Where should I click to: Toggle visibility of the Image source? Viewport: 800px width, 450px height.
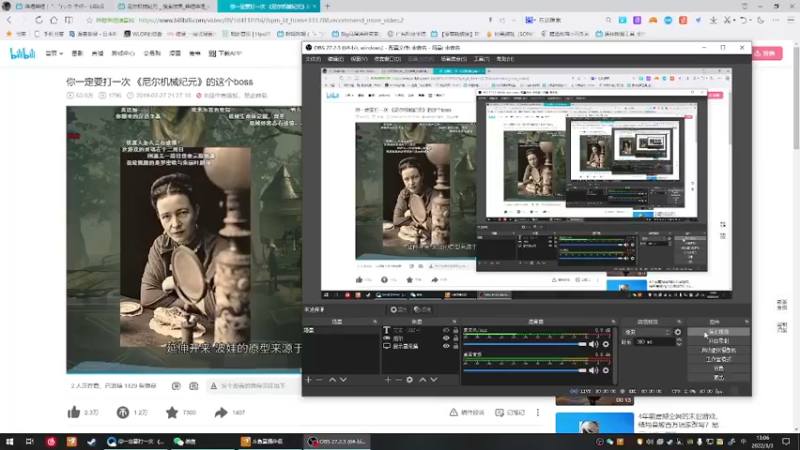(x=446, y=338)
